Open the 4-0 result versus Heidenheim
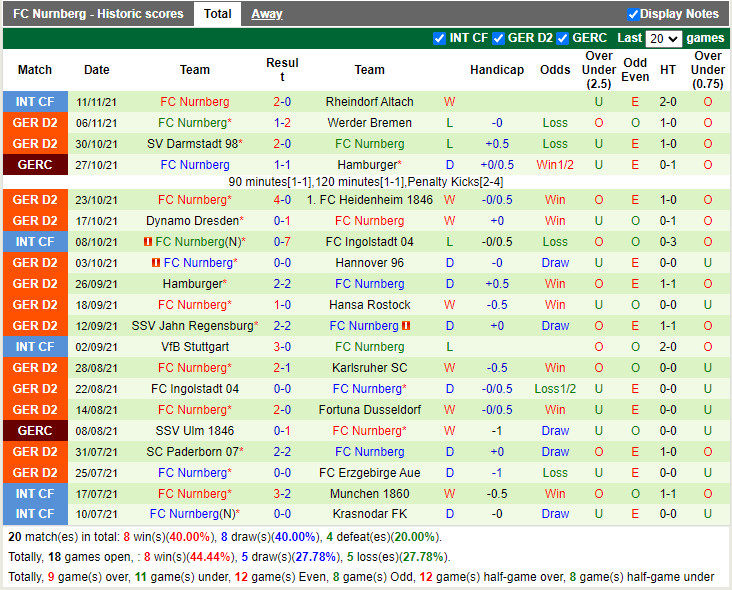 282,200
